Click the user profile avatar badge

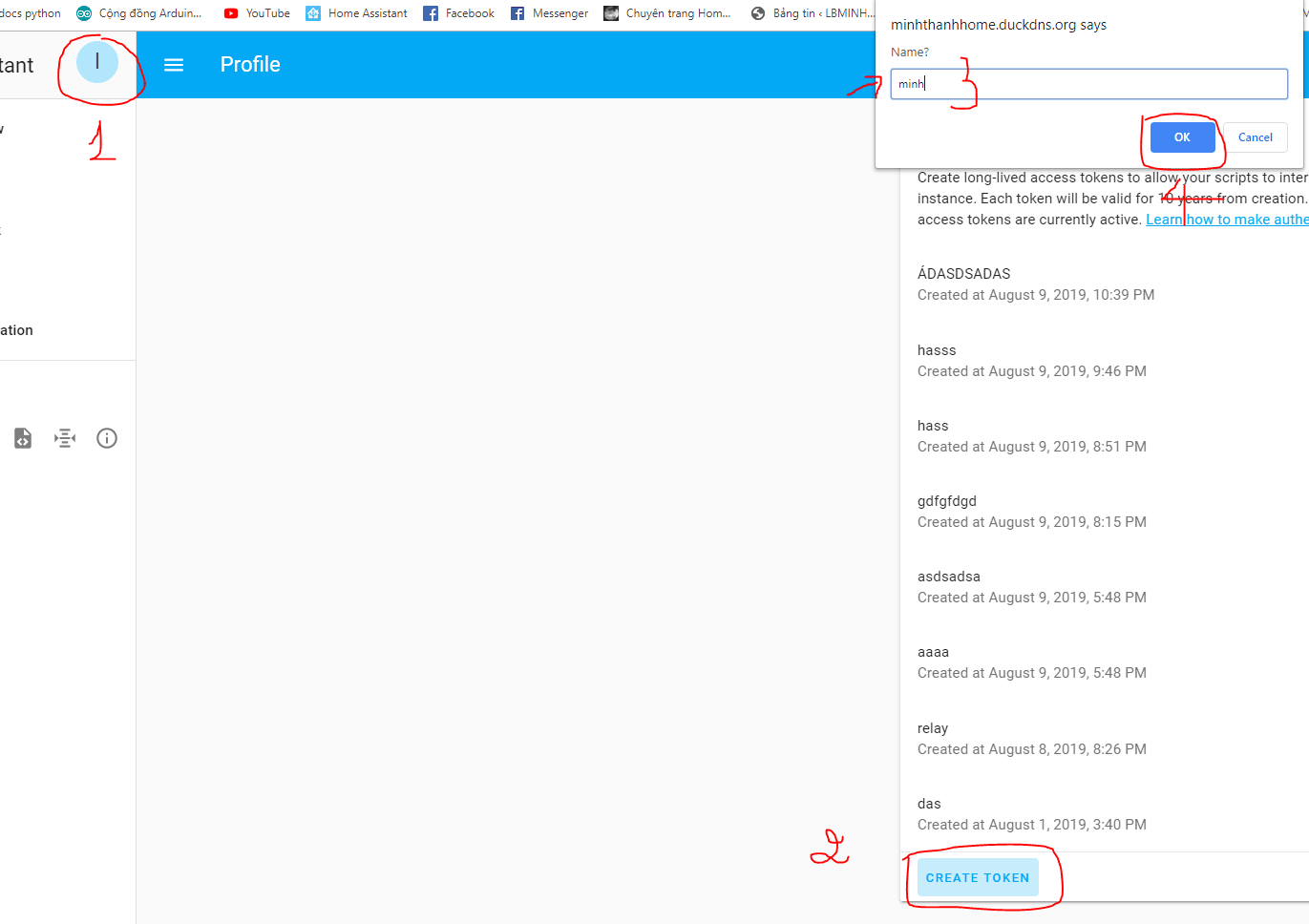tap(97, 62)
